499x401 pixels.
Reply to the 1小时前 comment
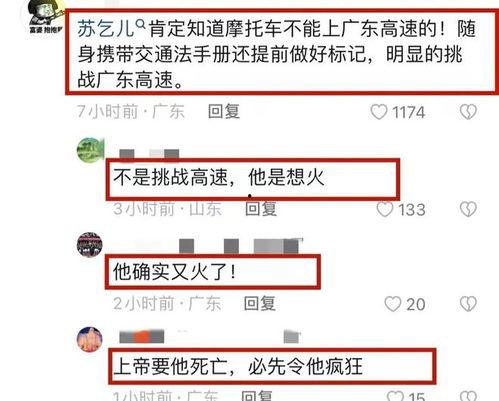tap(257, 396)
